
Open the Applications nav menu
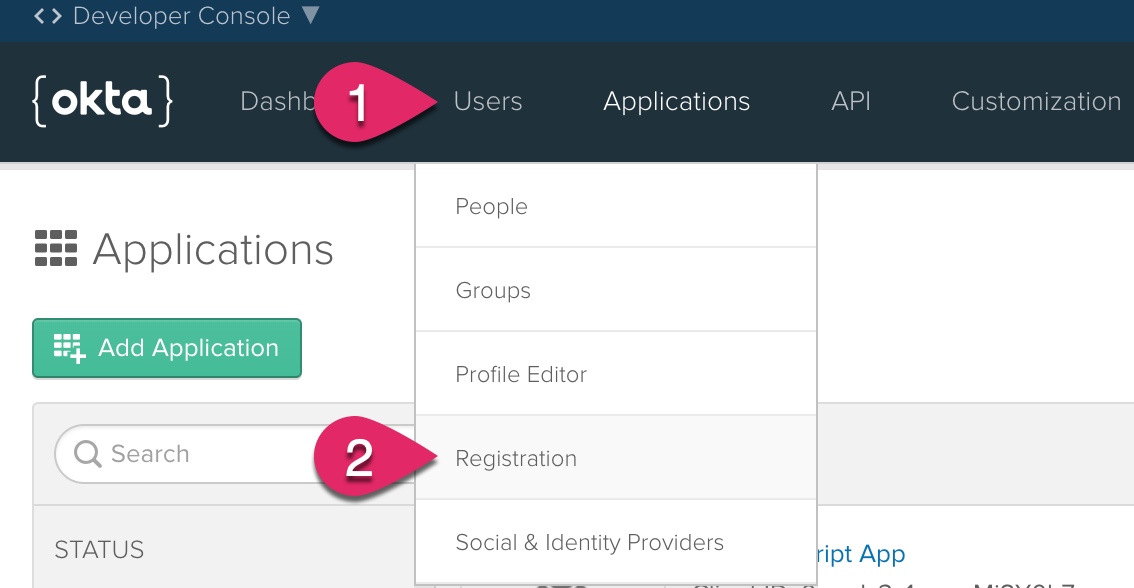[x=676, y=101]
